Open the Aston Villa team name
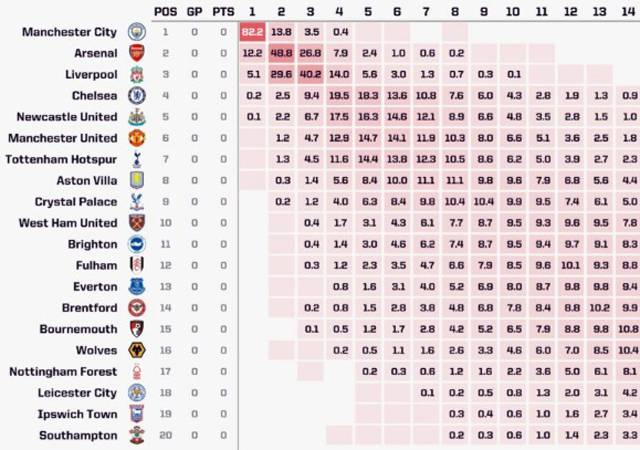This screenshot has width=640, height=450. pyautogui.click(x=86, y=181)
